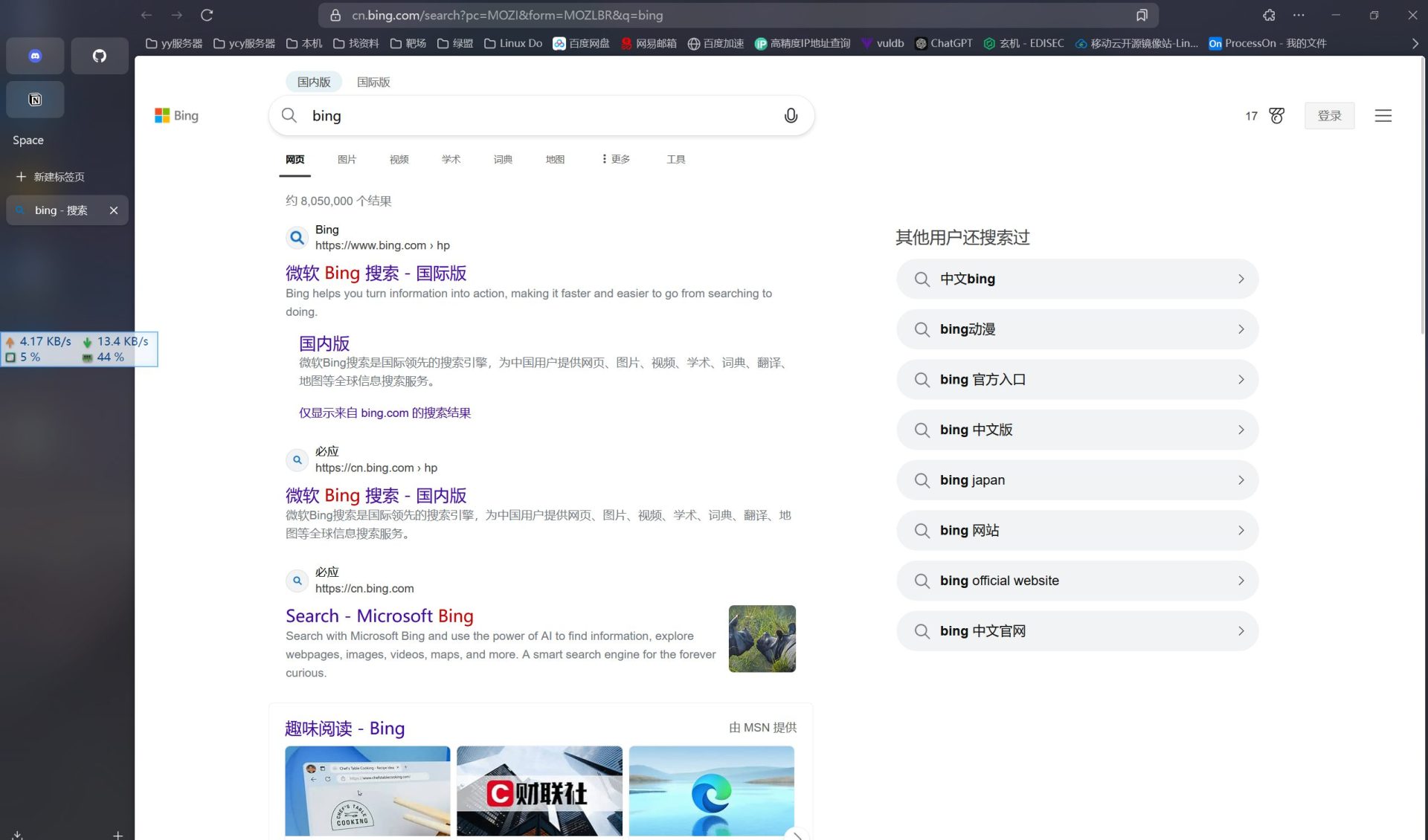Close the bing - 搜索 sidebar tab
The height and width of the screenshot is (840, 1428).
pyautogui.click(x=114, y=210)
